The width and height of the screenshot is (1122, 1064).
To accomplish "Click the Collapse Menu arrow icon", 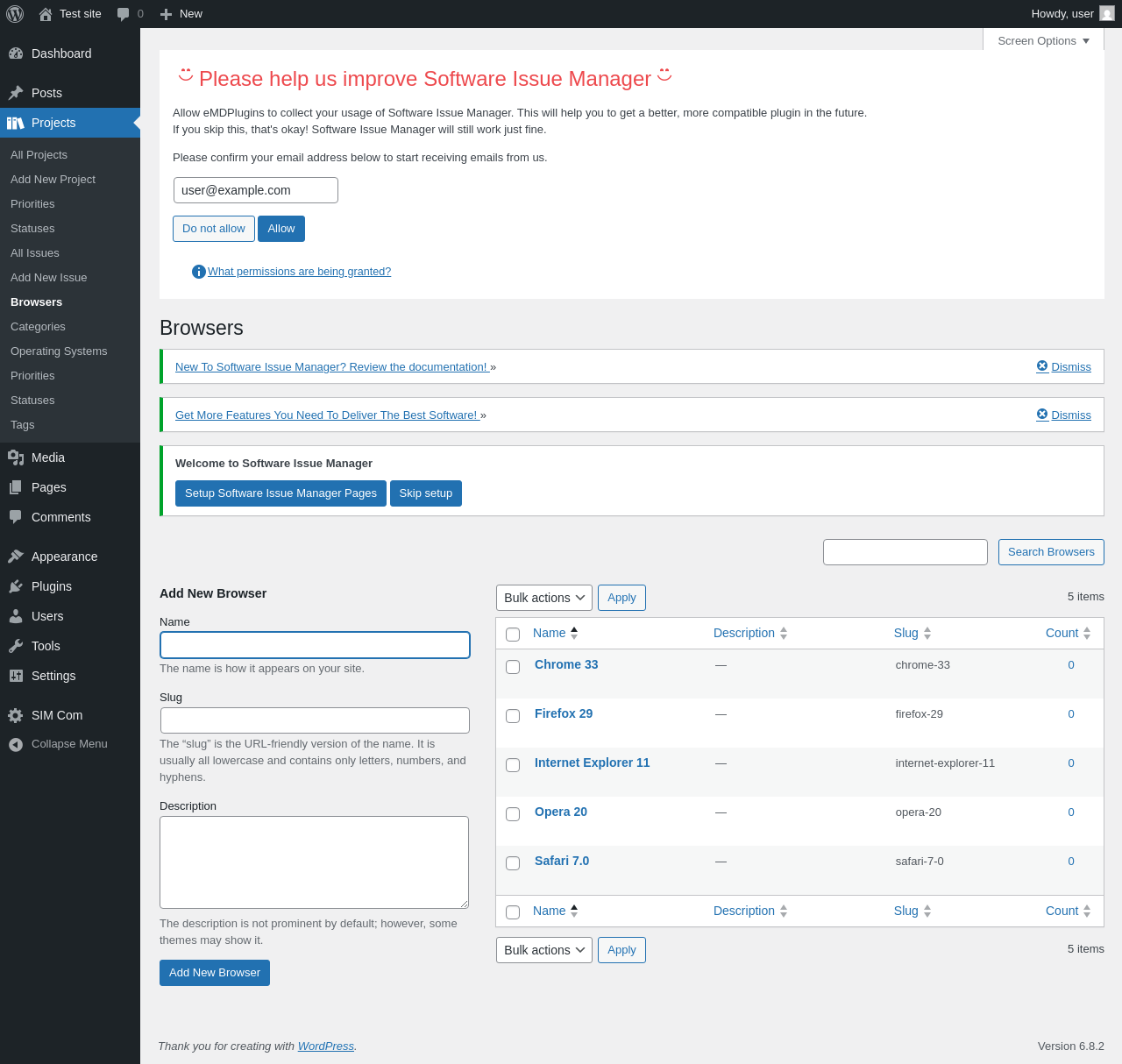I will pos(16,744).
